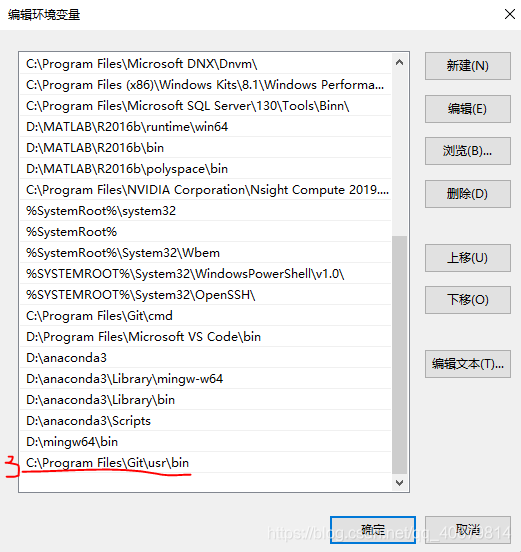This screenshot has width=521, height=552.
Task: Select C:\Program Files\Git\usr\bin entry
Action: pos(206,463)
